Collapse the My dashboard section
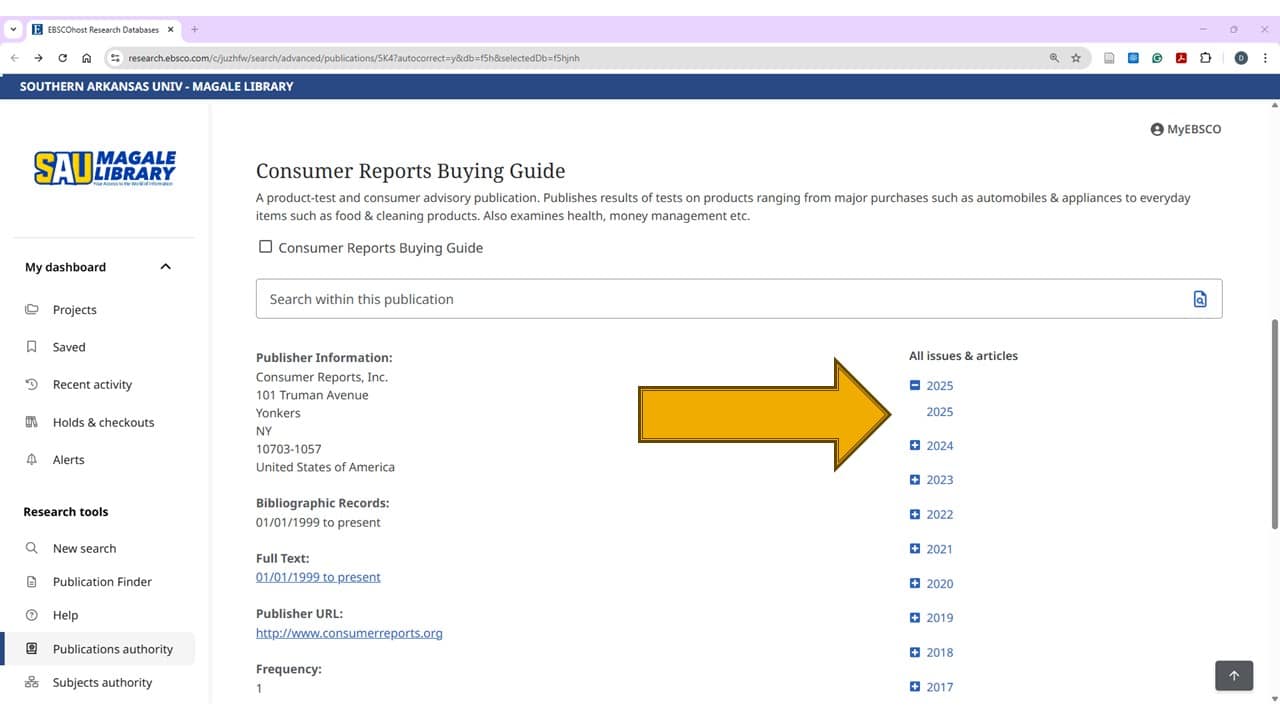This screenshot has height=720, width=1280. pos(166,267)
